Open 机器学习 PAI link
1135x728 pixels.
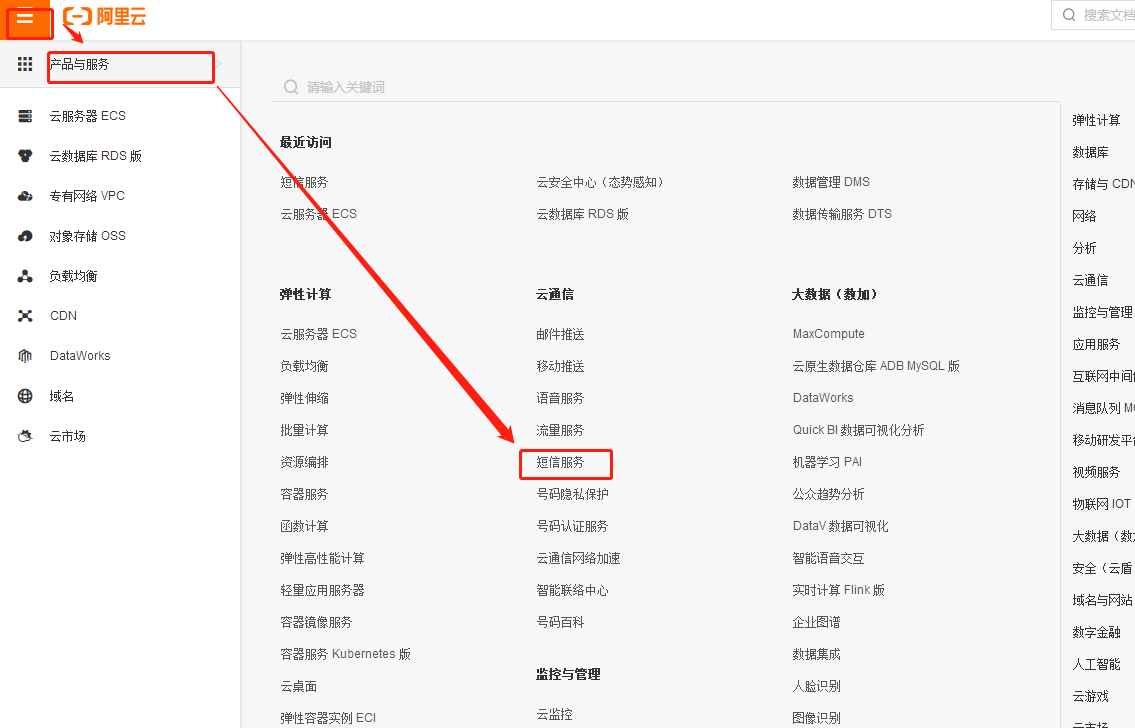[x=827, y=462]
